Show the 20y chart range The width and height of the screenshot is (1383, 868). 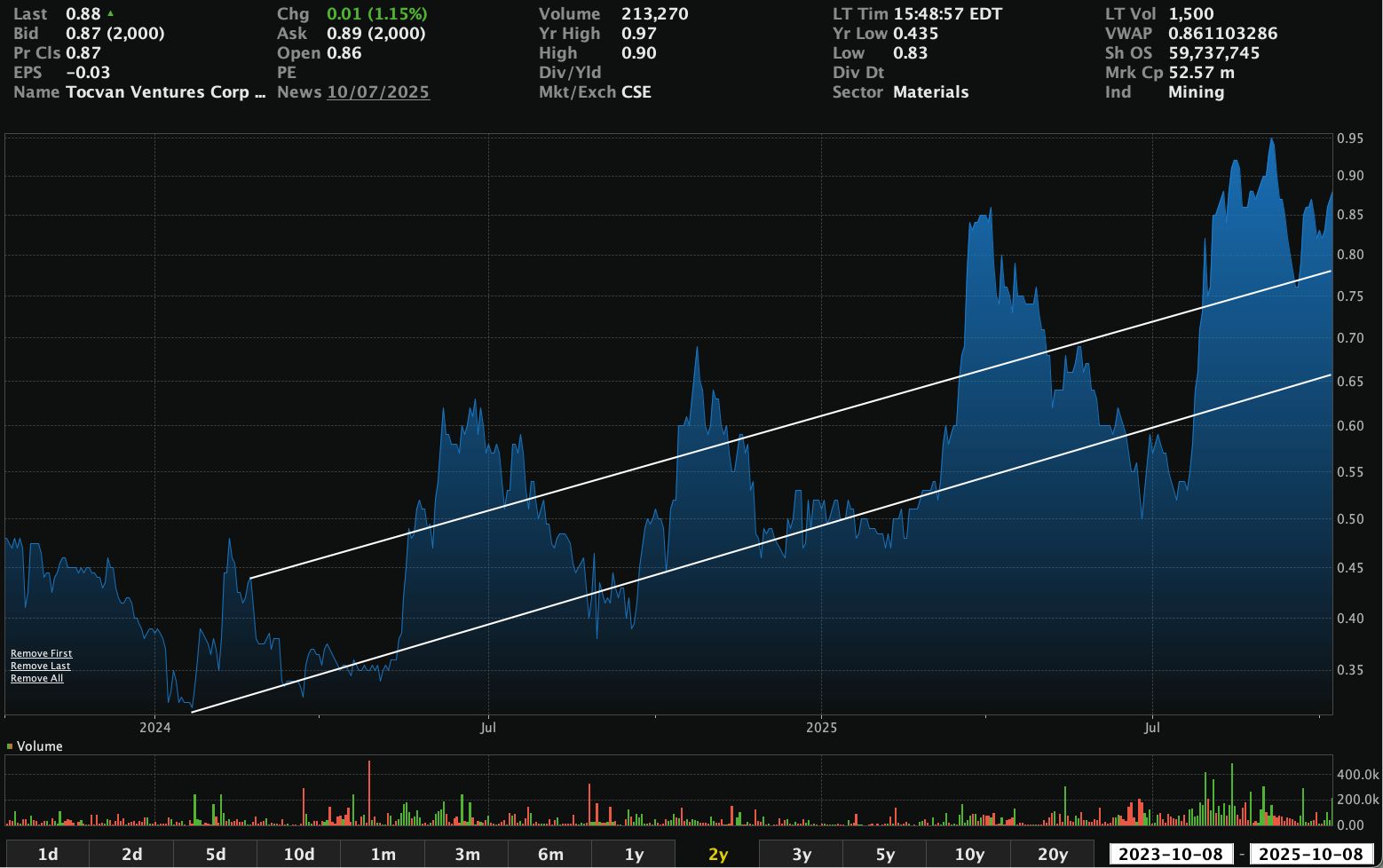[1053, 854]
